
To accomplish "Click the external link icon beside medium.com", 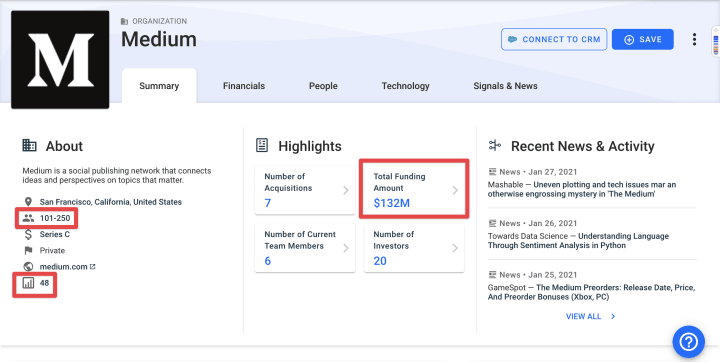I will coord(93,266).
